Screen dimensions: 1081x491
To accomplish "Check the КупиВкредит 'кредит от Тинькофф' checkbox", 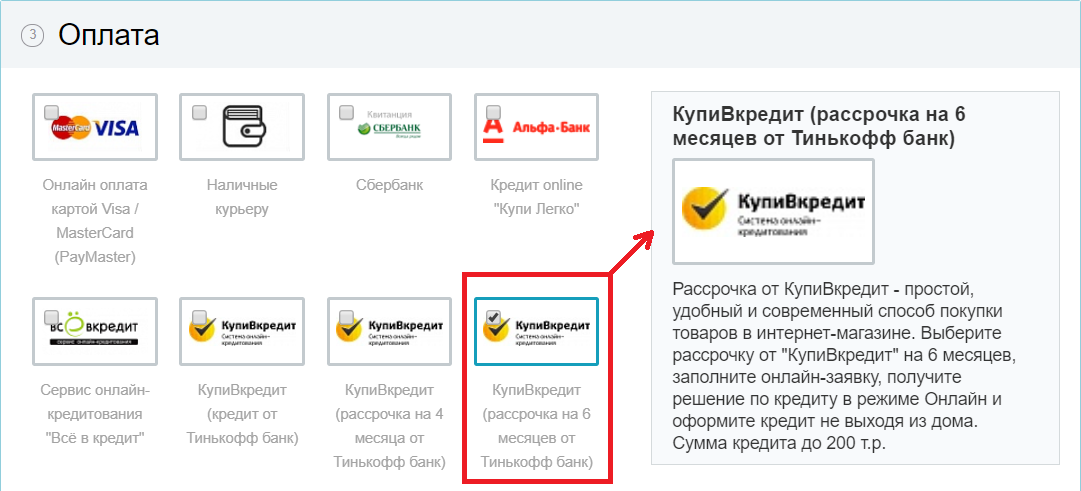I will tap(199, 317).
